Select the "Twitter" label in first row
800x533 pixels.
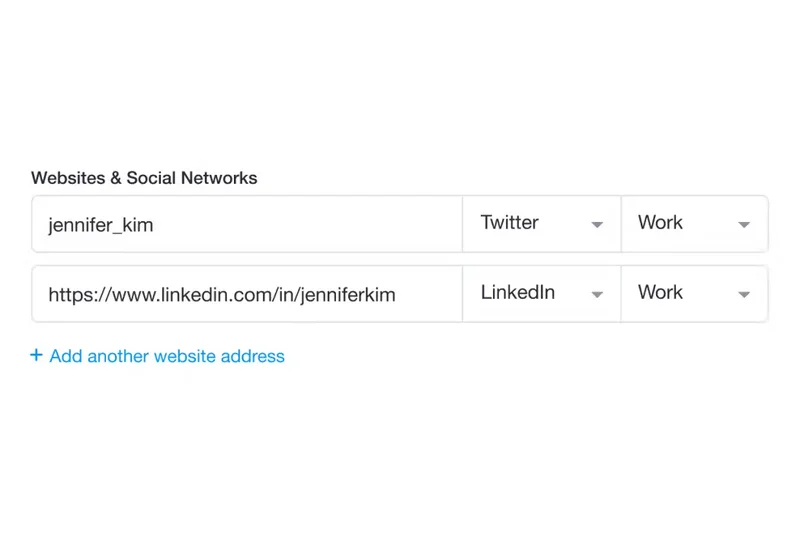pos(510,223)
